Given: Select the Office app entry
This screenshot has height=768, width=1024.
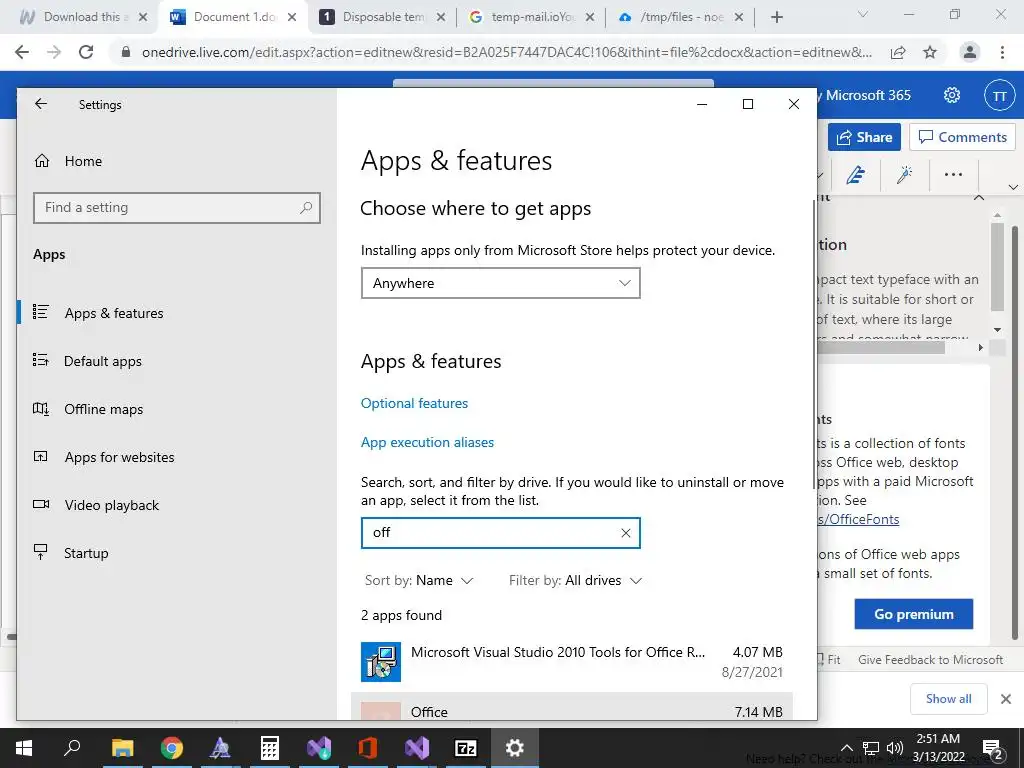Looking at the screenshot, I should coord(572,707).
